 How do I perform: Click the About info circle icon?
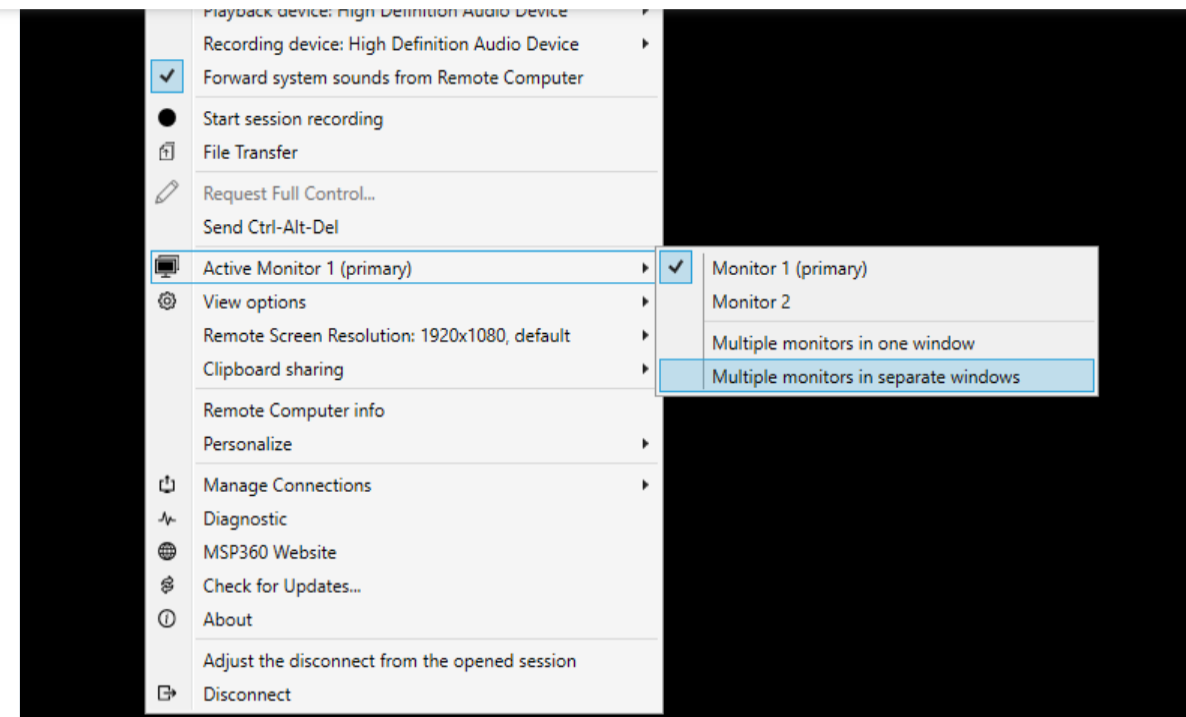[167, 619]
